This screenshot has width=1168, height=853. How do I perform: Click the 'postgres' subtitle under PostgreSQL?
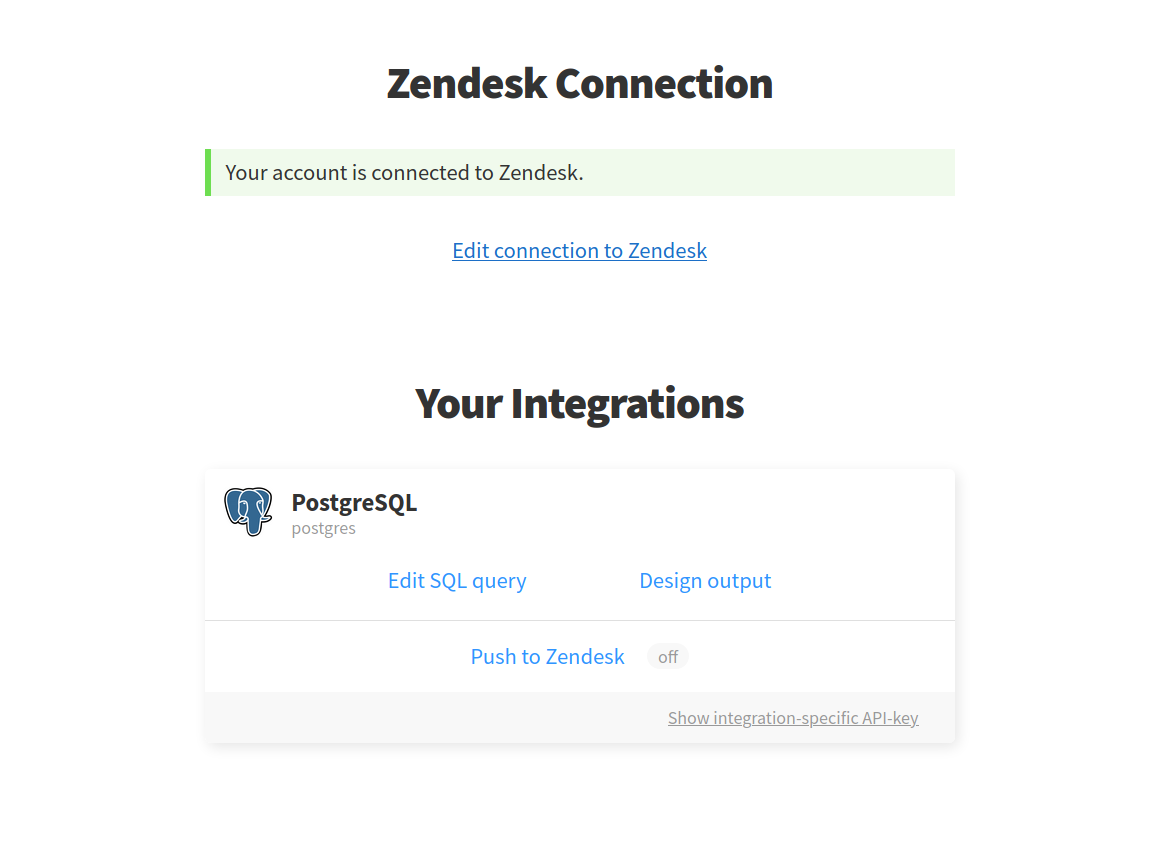323,528
